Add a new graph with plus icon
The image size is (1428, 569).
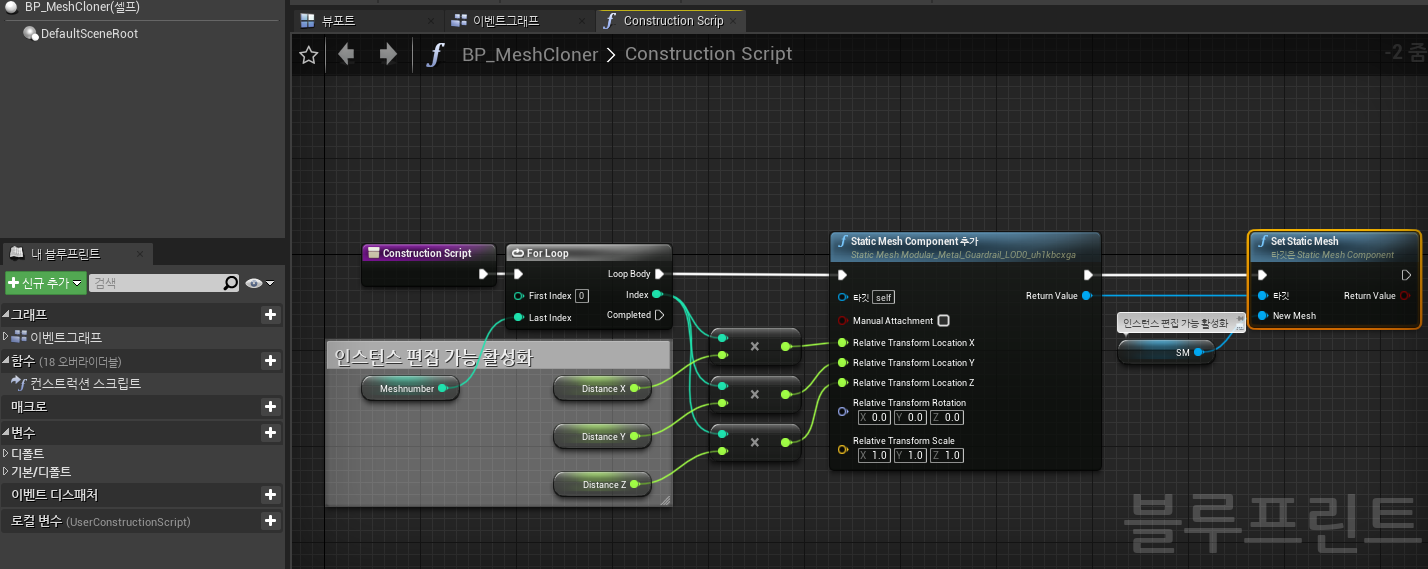pos(269,315)
